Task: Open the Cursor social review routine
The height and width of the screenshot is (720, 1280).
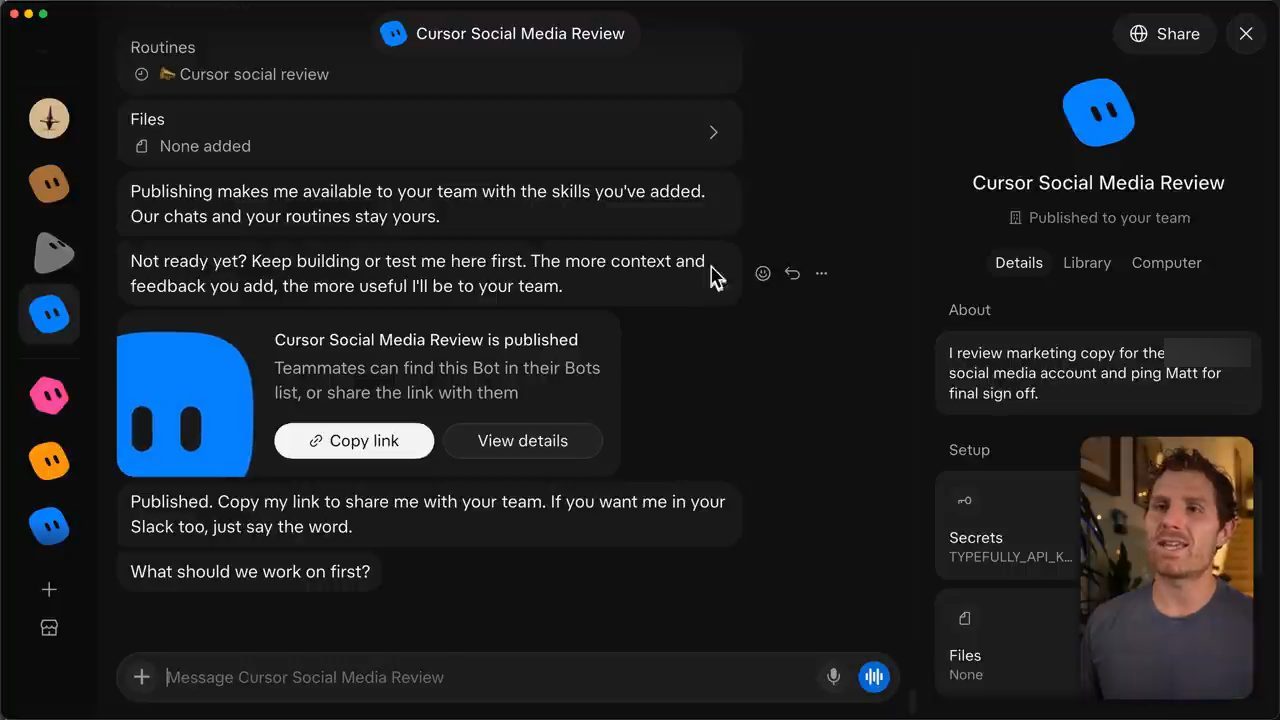Action: [x=244, y=74]
